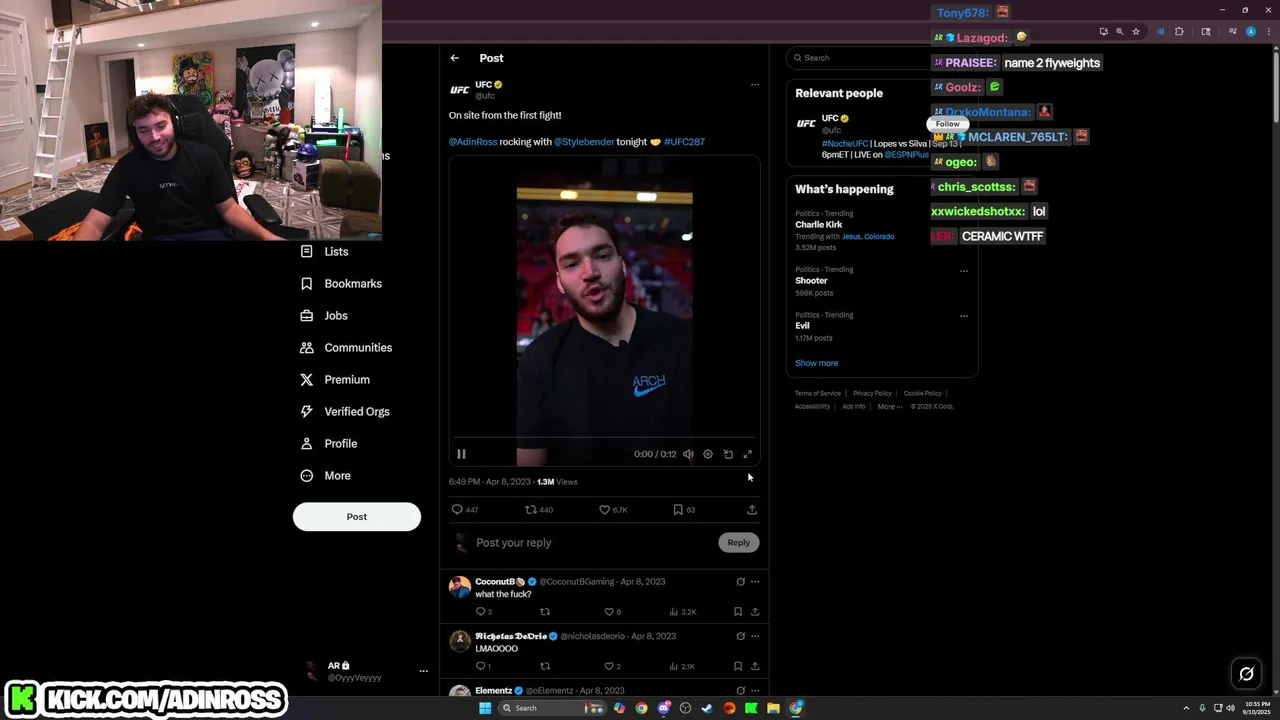1280x720 pixels.
Task: Open Cookie Policy link
Action: click(x=923, y=394)
